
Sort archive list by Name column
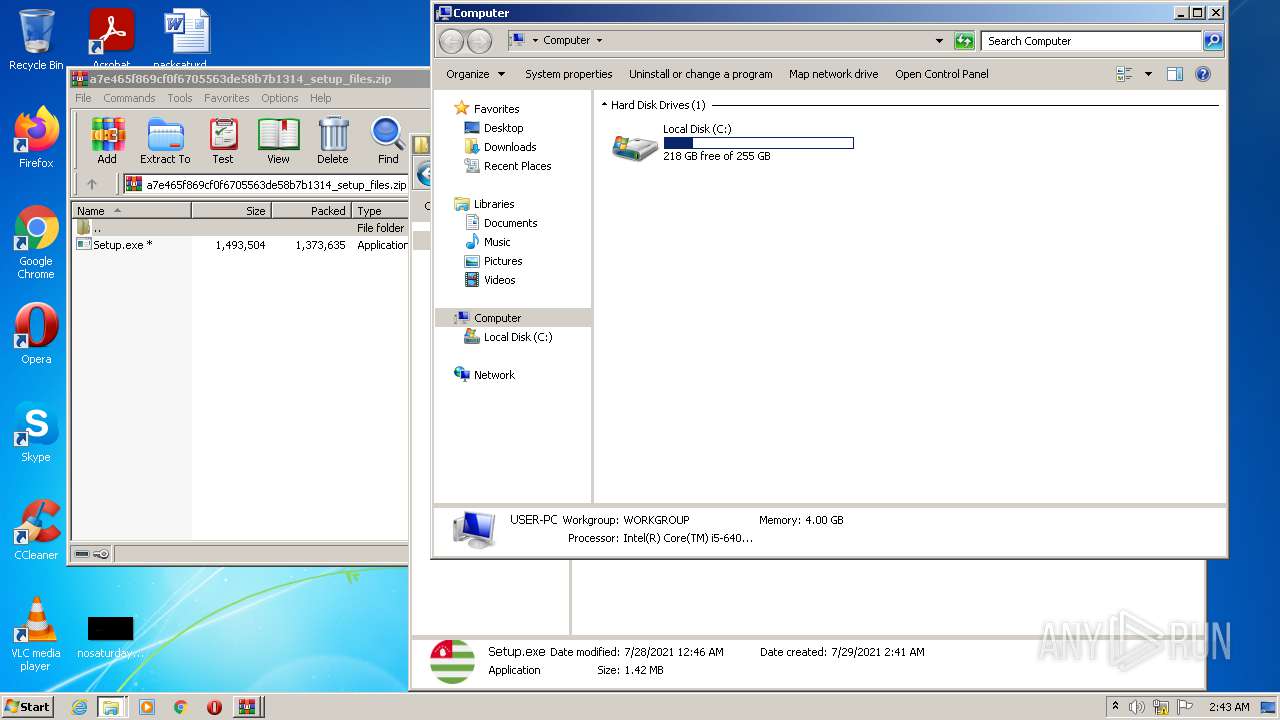coord(131,211)
